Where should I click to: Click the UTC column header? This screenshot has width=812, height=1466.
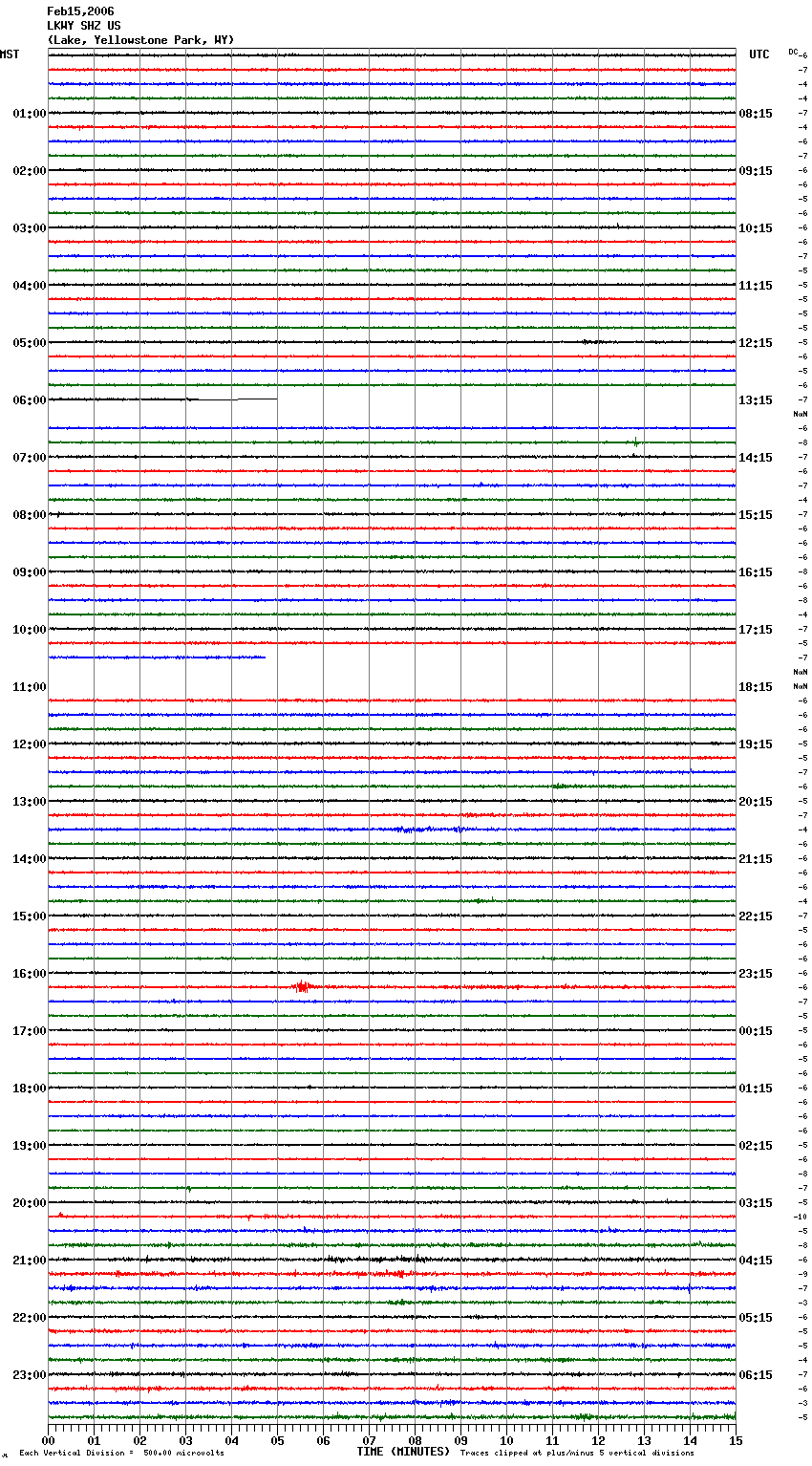pyautogui.click(x=759, y=54)
